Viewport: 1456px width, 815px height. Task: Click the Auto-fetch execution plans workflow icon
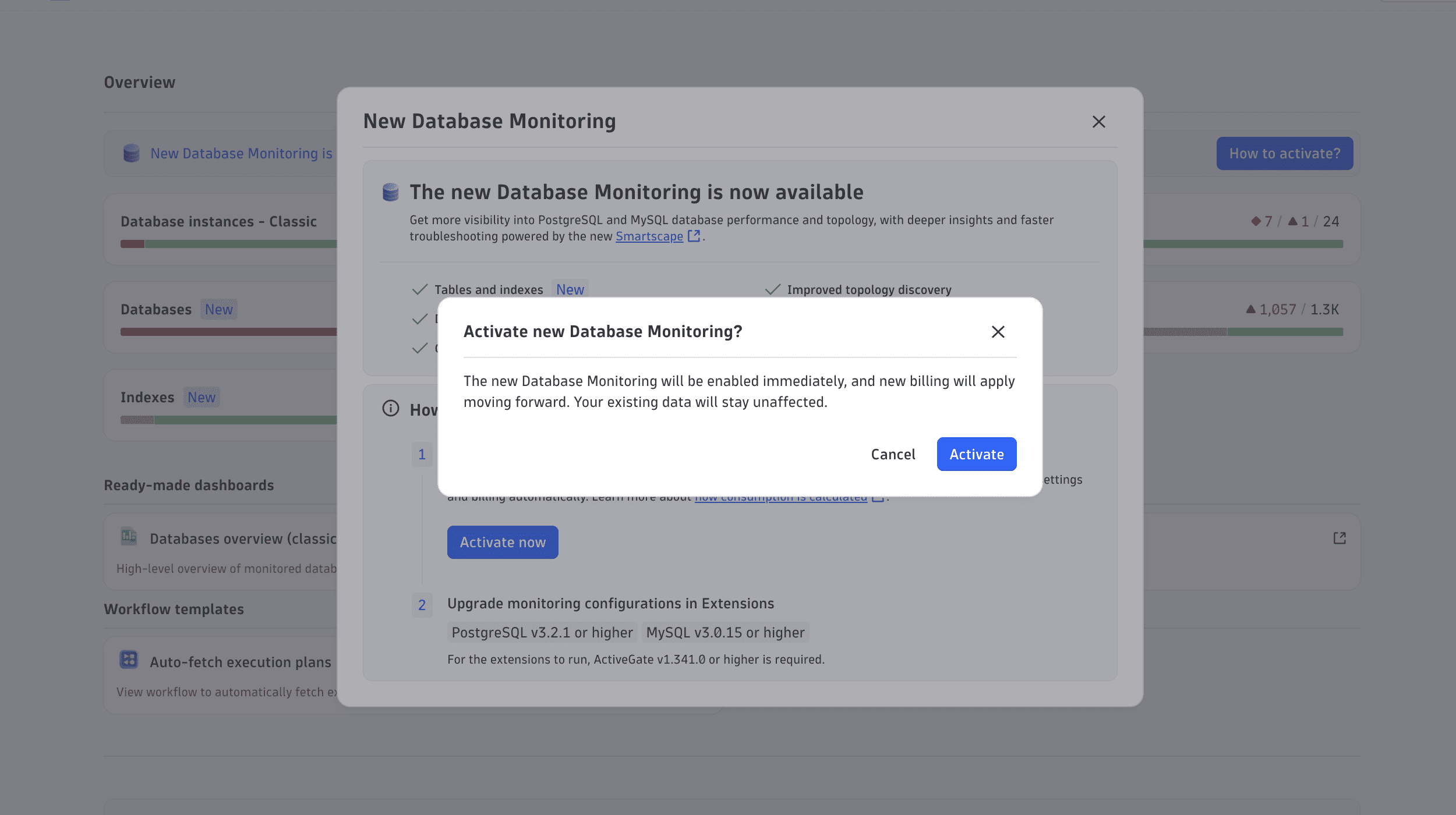pyautogui.click(x=129, y=660)
